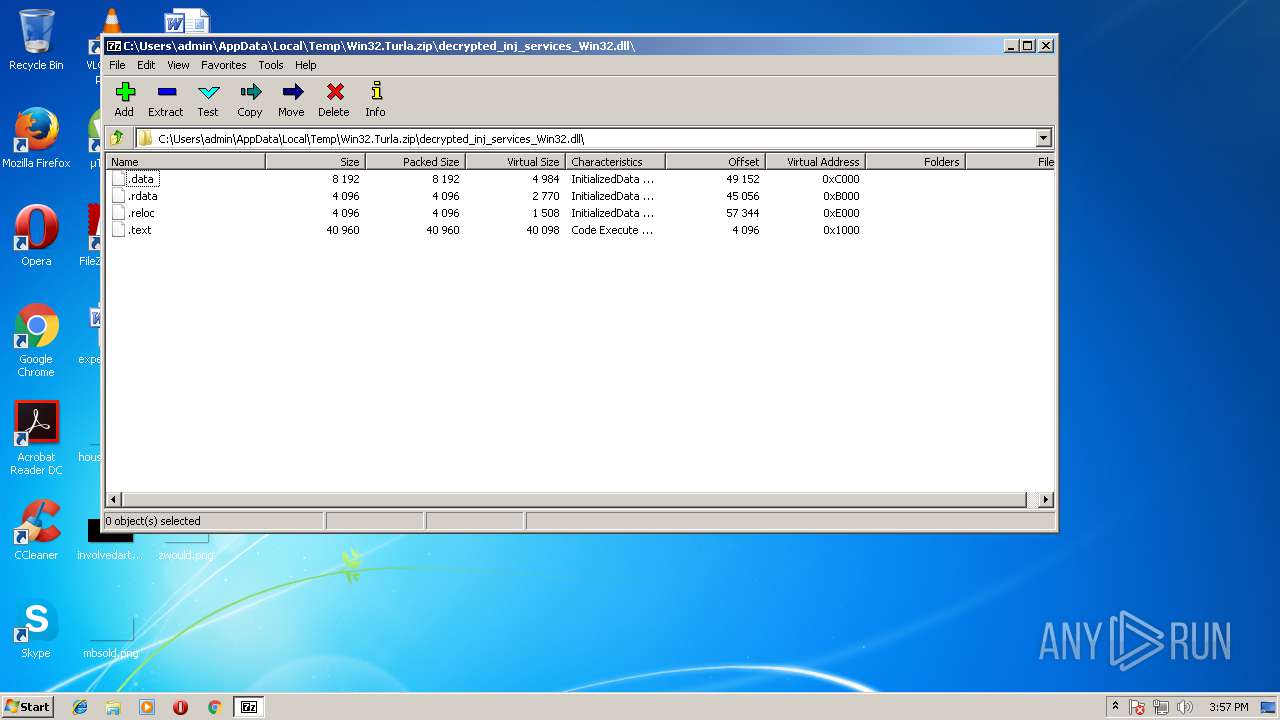Click the Extract toolbar icon
Viewport: 1280px width, 720px height.
166,99
